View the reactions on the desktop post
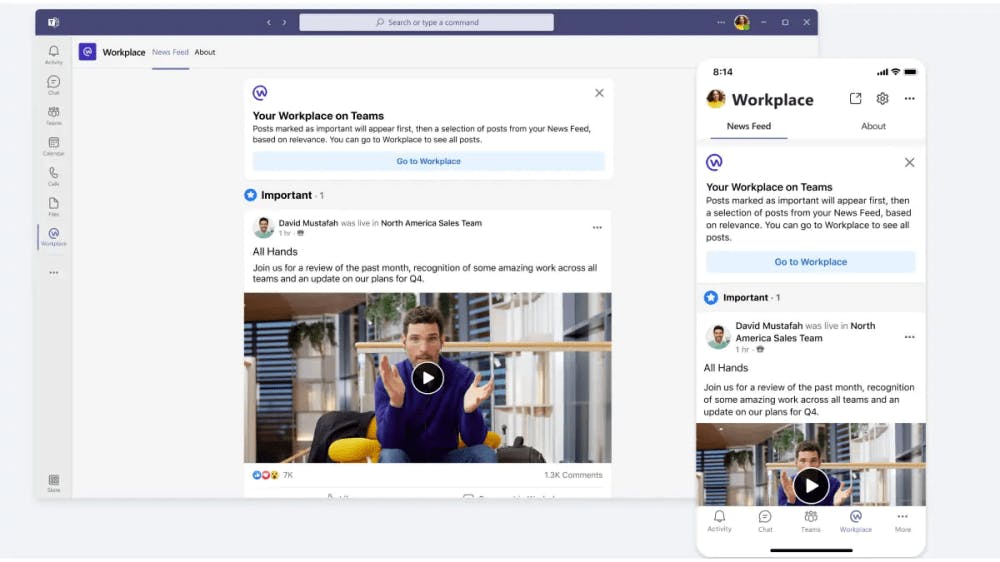This screenshot has width=1000, height=562. pos(272,475)
